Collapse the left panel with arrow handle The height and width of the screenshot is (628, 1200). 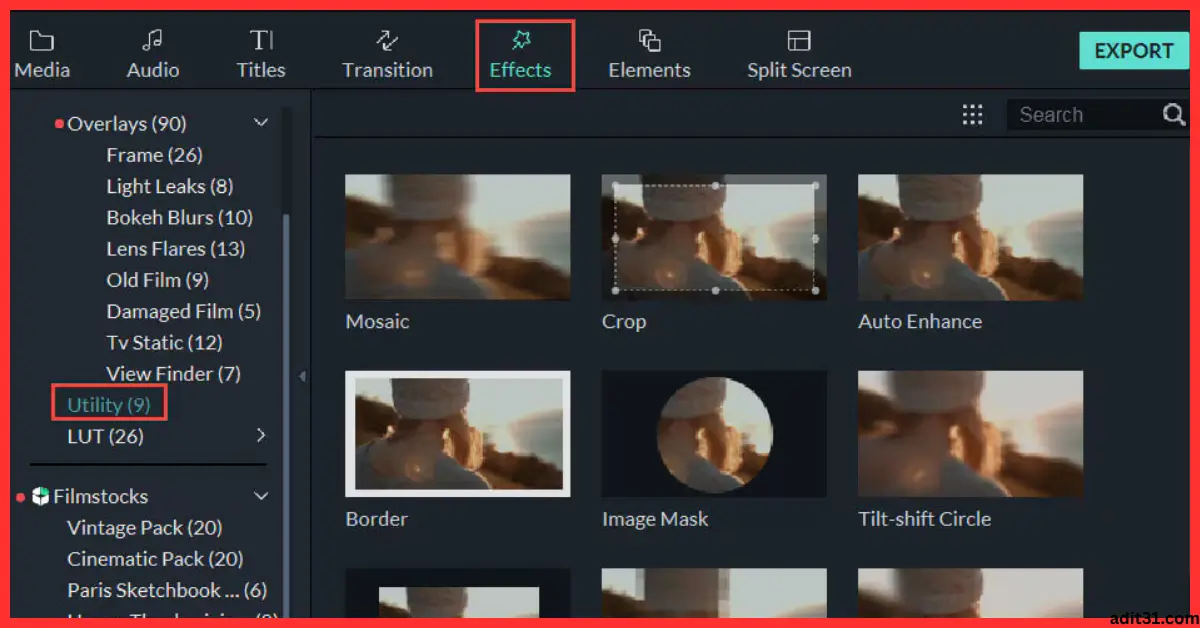302,377
